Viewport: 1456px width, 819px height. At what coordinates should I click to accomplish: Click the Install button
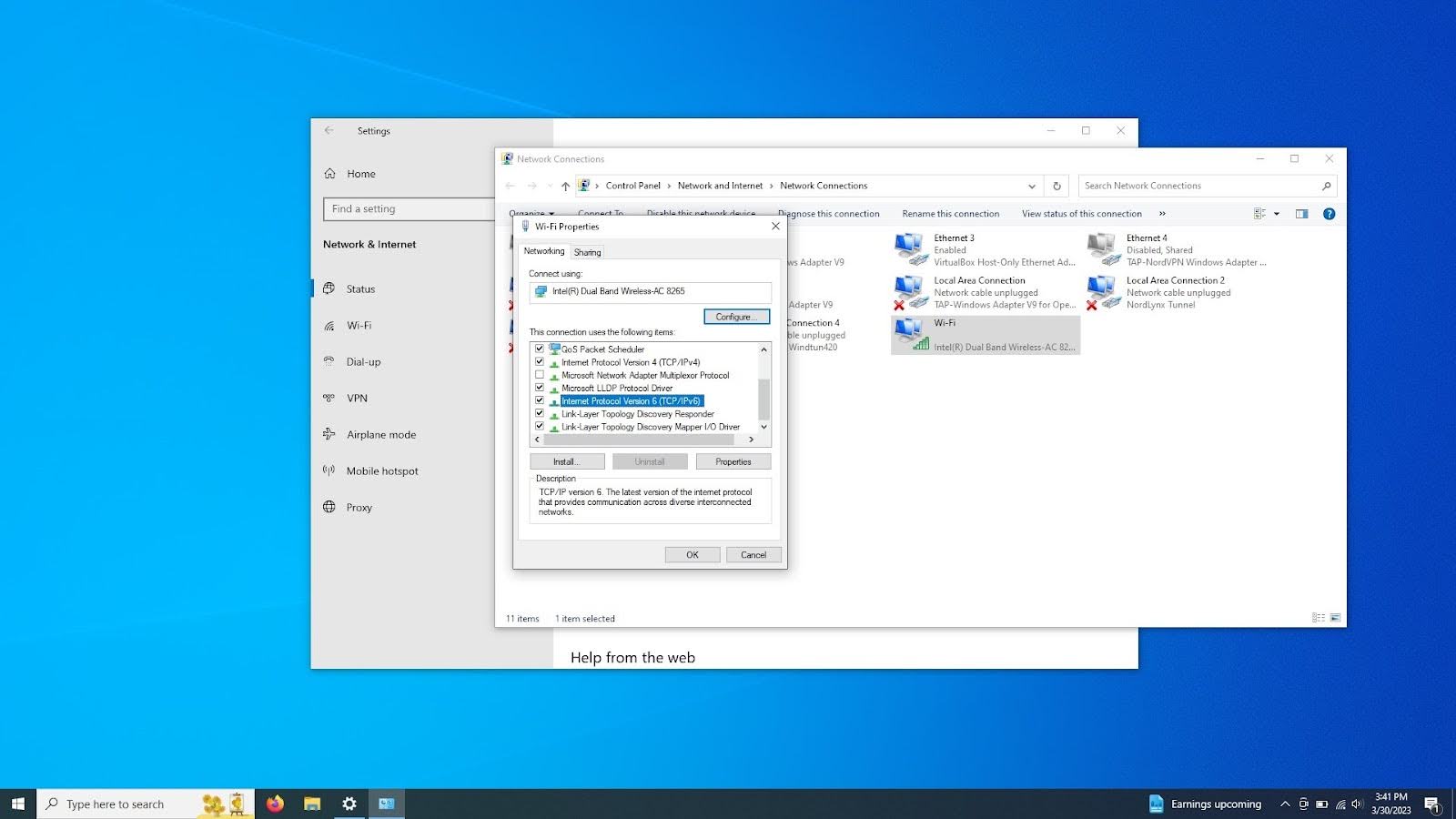pos(567,461)
